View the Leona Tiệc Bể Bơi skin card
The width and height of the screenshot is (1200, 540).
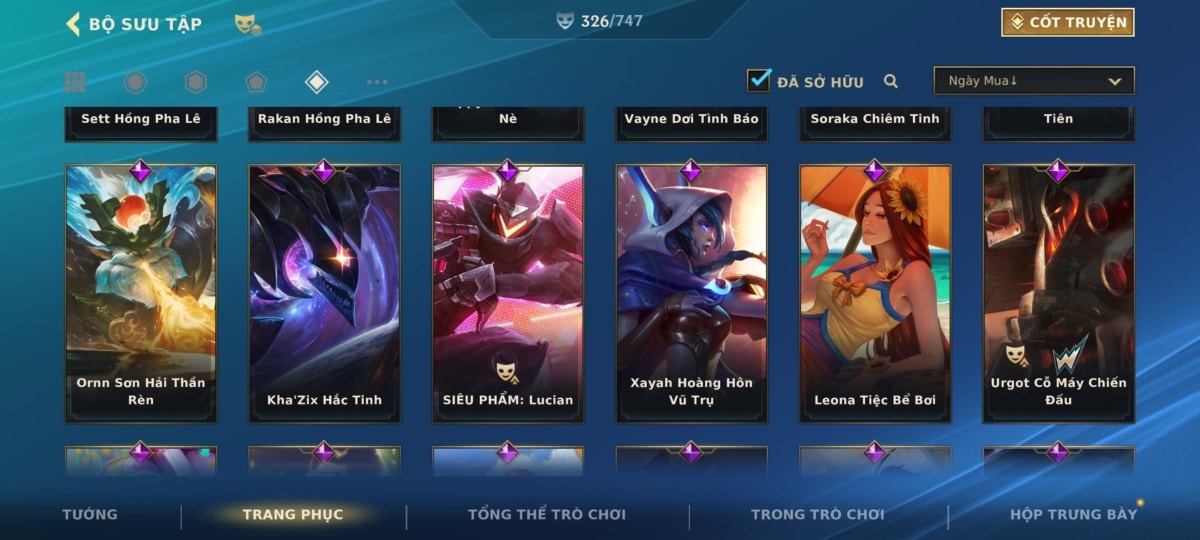click(x=875, y=293)
